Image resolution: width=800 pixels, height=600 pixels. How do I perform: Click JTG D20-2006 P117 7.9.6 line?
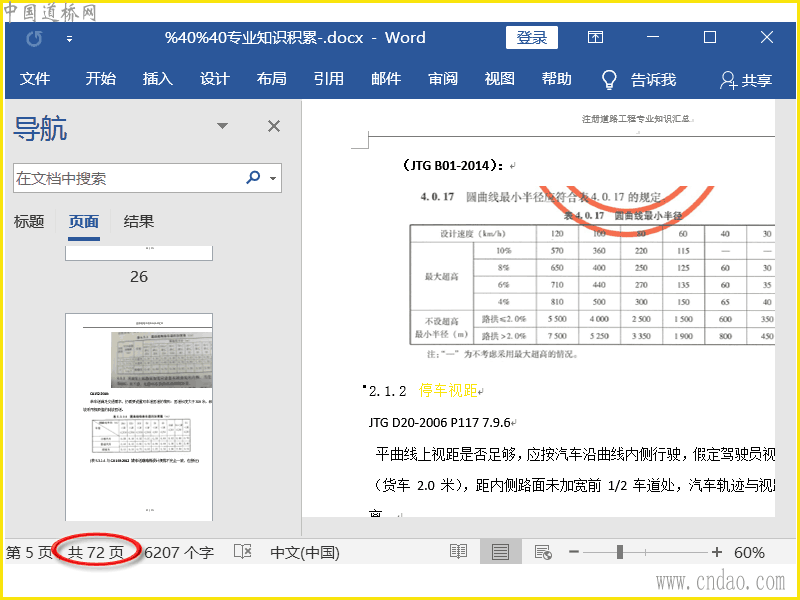440,422
